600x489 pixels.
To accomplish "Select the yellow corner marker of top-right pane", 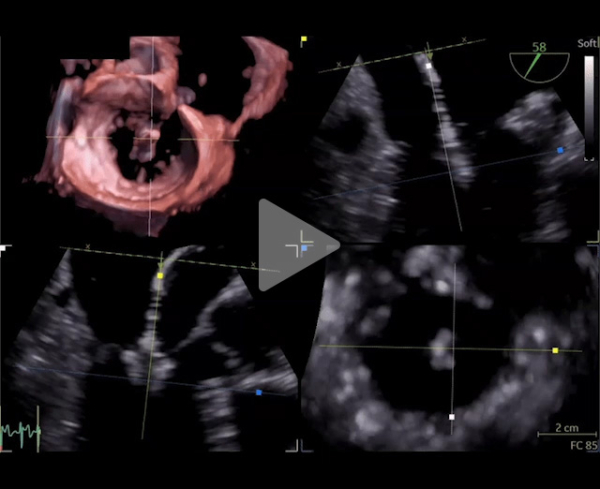I will pos(304,39).
